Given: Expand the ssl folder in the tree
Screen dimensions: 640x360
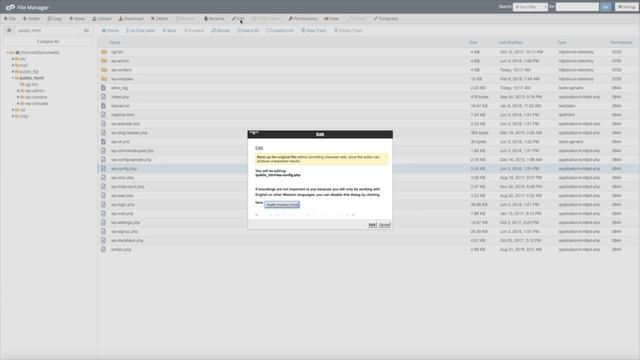Looking at the screenshot, I should click(13, 110).
